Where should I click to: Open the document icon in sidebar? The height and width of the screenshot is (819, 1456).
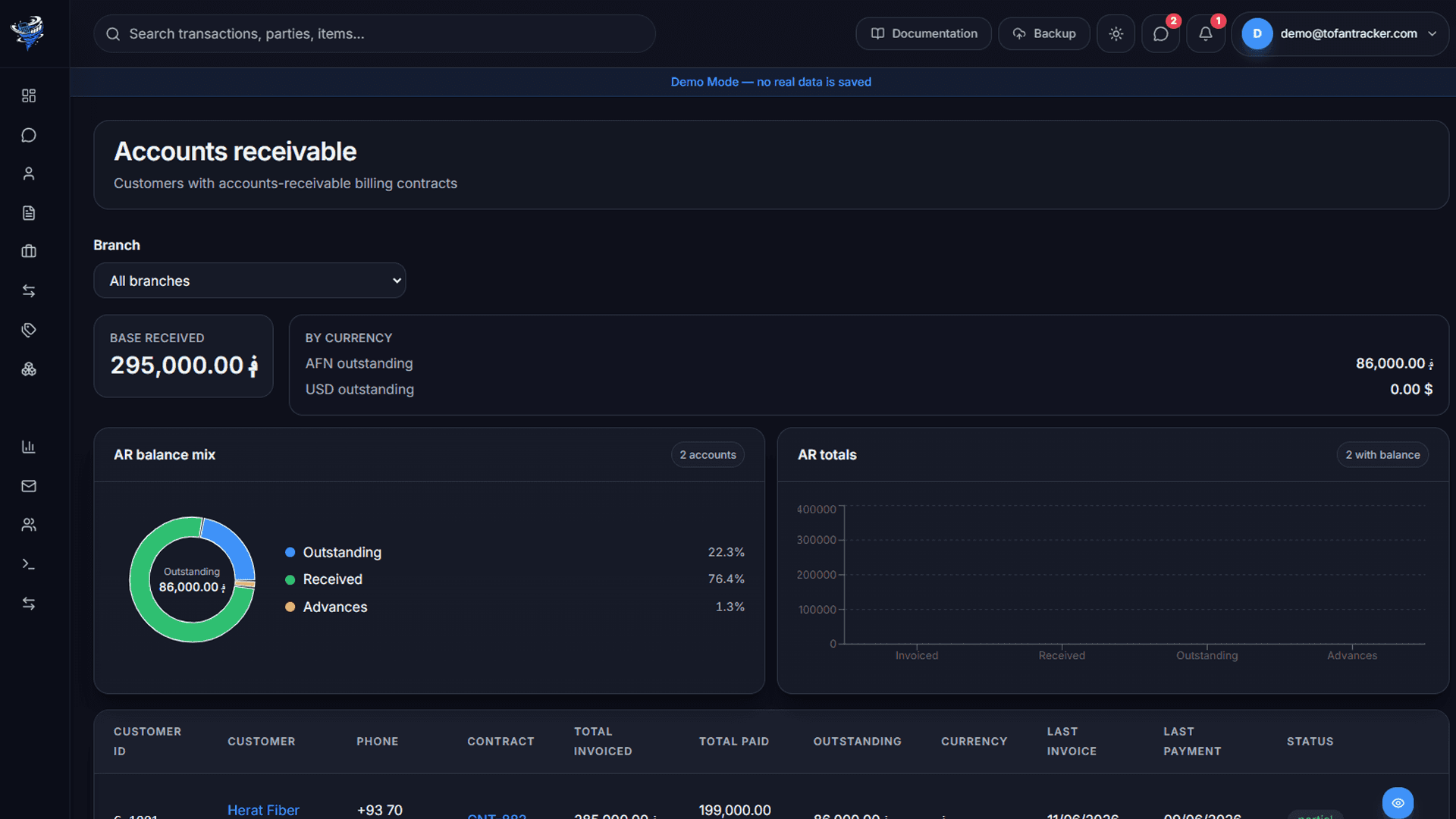[29, 213]
